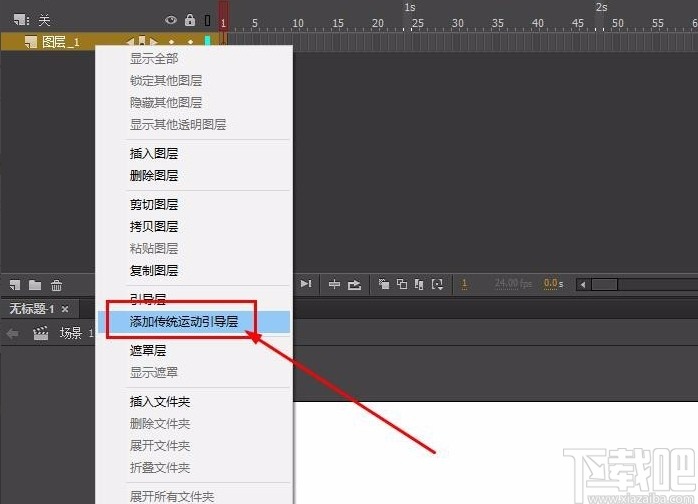Toggle the loop playback icon
The width and height of the screenshot is (698, 504).
[354, 284]
